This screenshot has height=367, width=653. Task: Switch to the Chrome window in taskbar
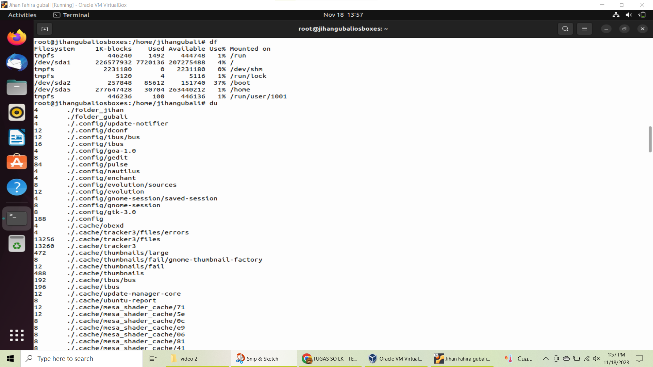pos(330,358)
